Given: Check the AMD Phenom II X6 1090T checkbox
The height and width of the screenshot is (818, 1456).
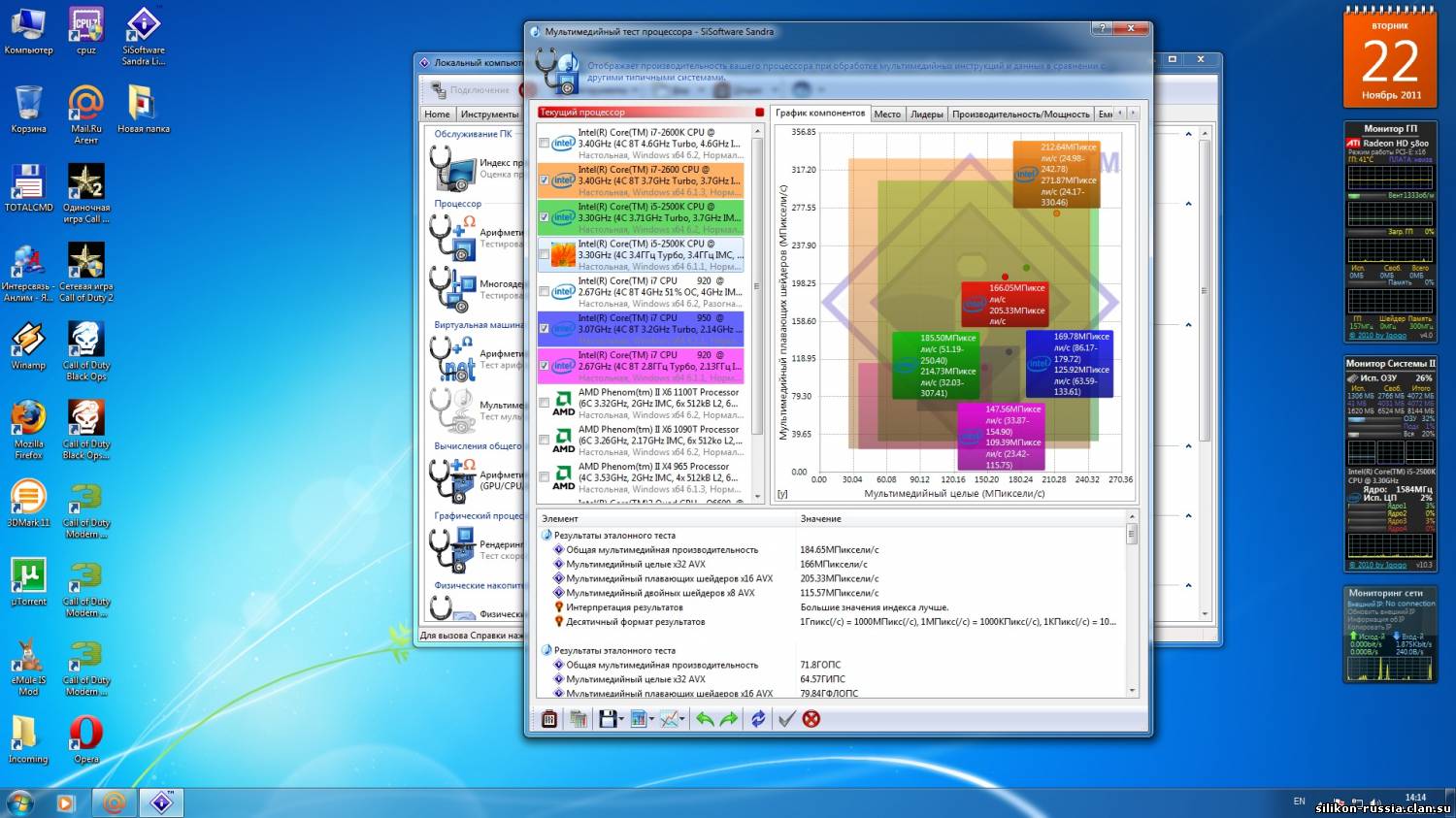Looking at the screenshot, I should [544, 440].
